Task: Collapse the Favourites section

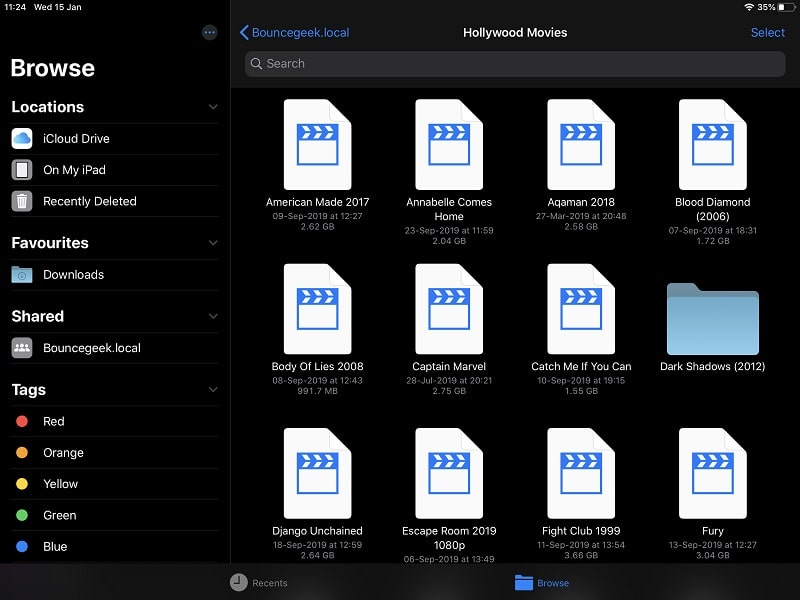Action: 213,243
